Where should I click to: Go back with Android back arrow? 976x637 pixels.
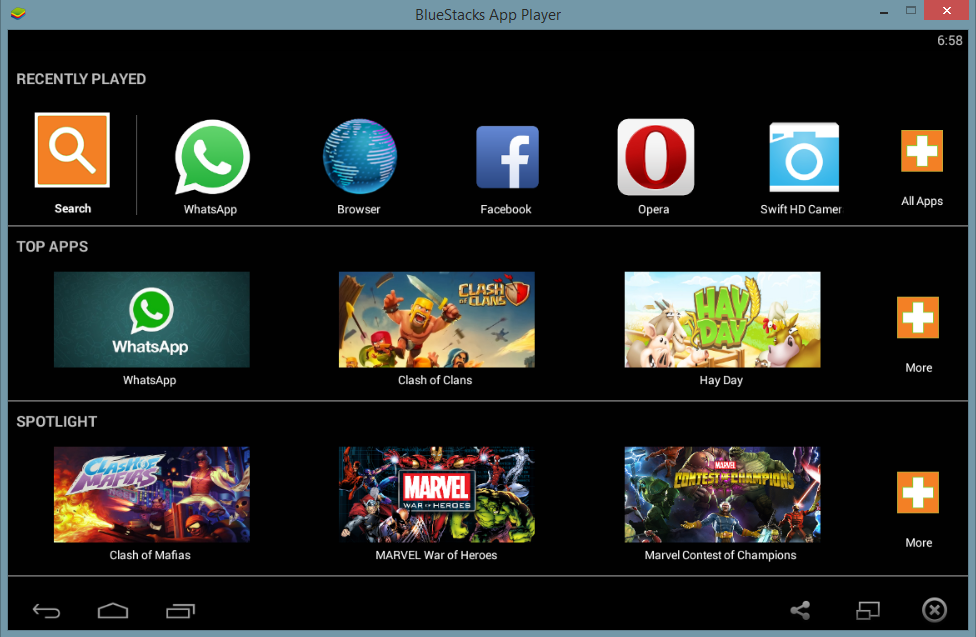click(x=46, y=611)
